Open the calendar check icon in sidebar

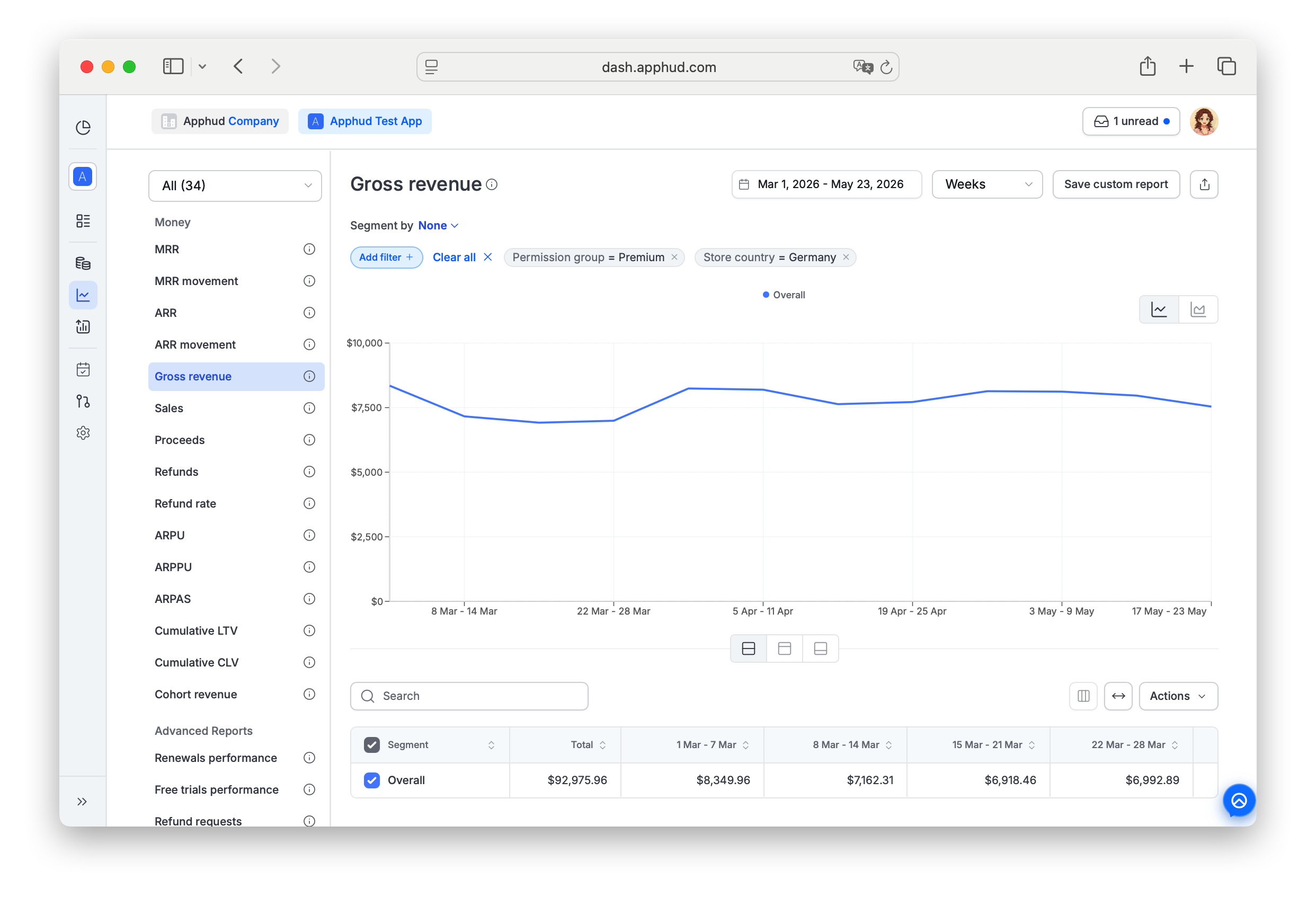83,370
